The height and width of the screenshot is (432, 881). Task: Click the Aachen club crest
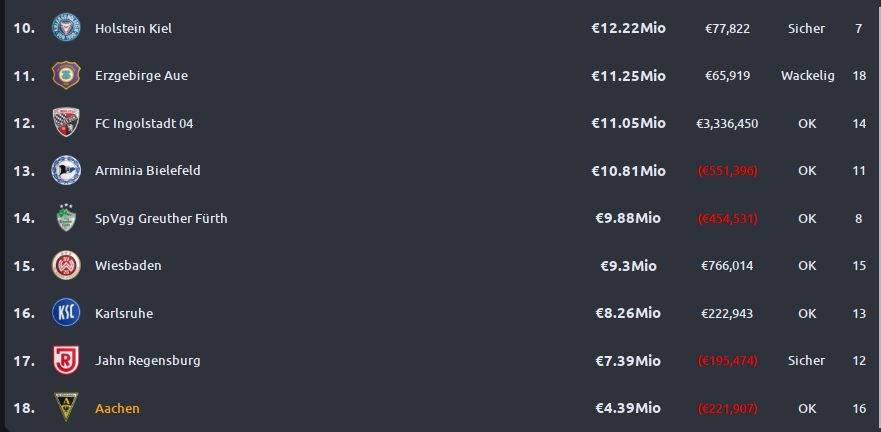(66, 407)
